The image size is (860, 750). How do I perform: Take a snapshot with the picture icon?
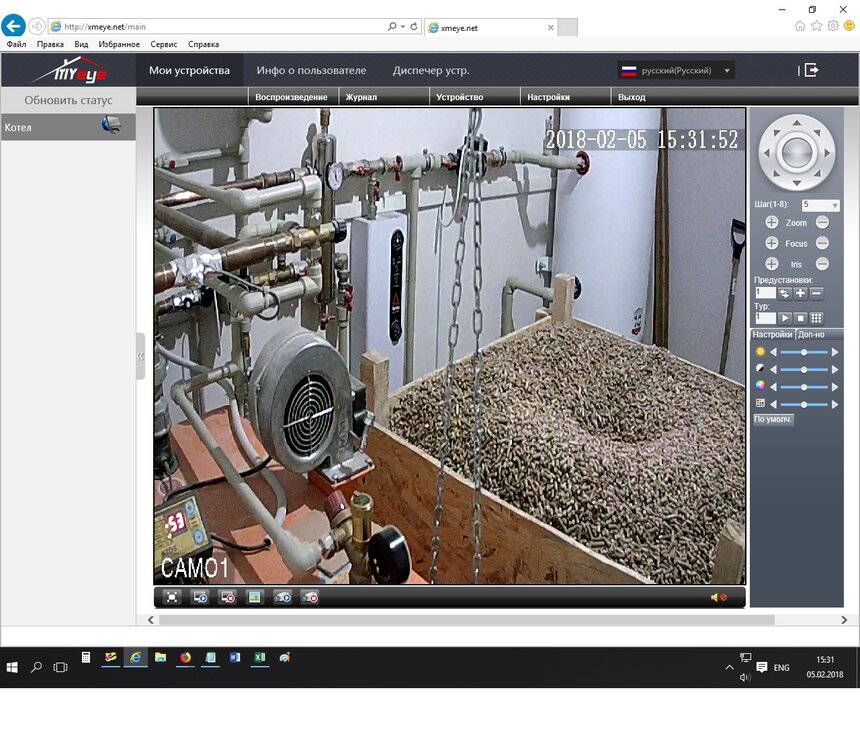pyautogui.click(x=255, y=597)
